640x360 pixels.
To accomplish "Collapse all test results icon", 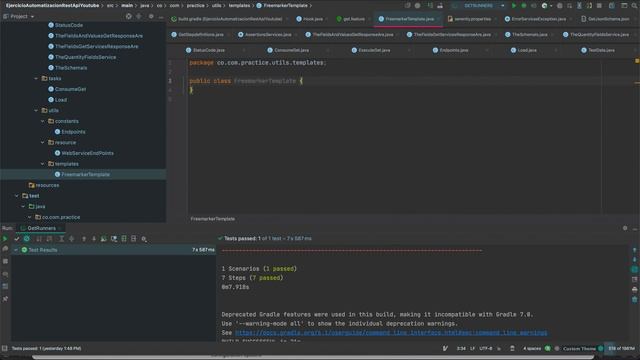I will click(x=71, y=239).
